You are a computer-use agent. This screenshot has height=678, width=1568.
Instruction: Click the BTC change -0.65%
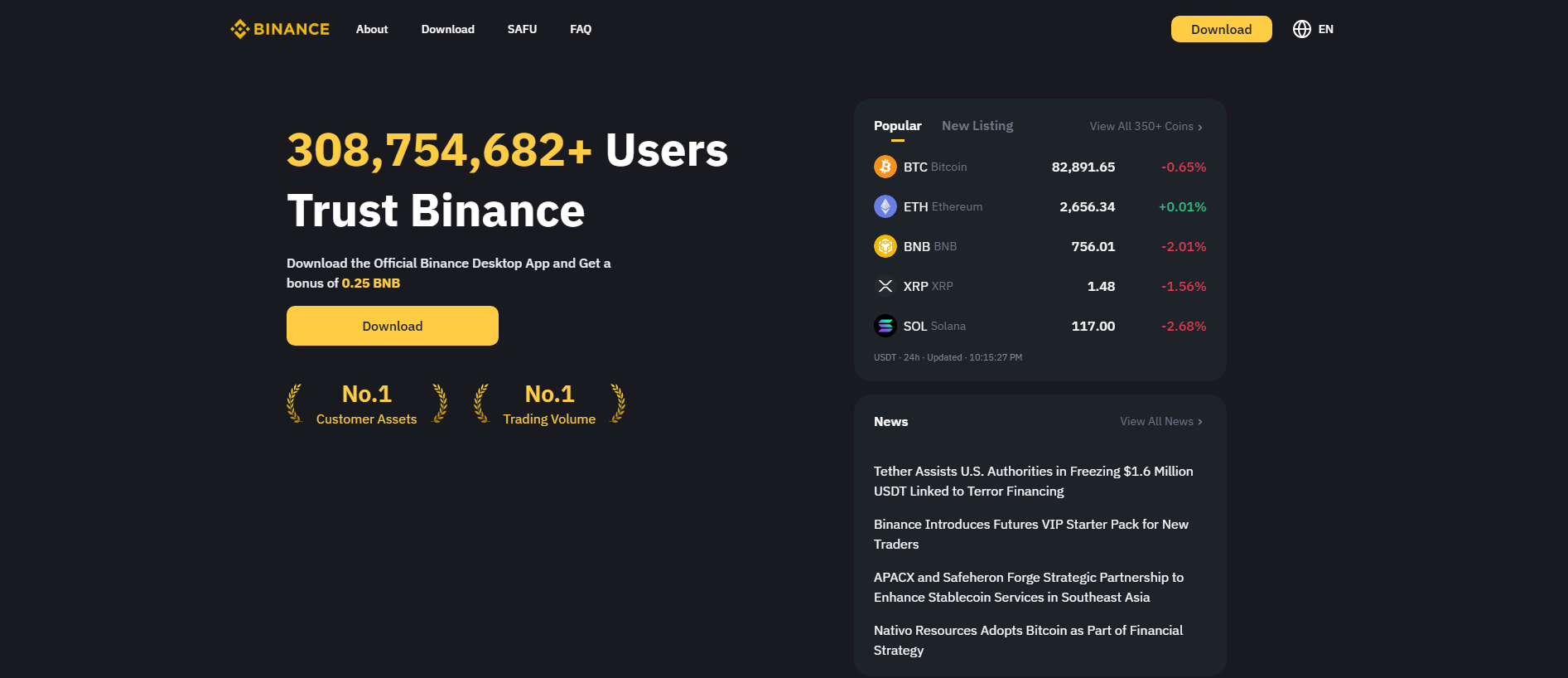1184,167
